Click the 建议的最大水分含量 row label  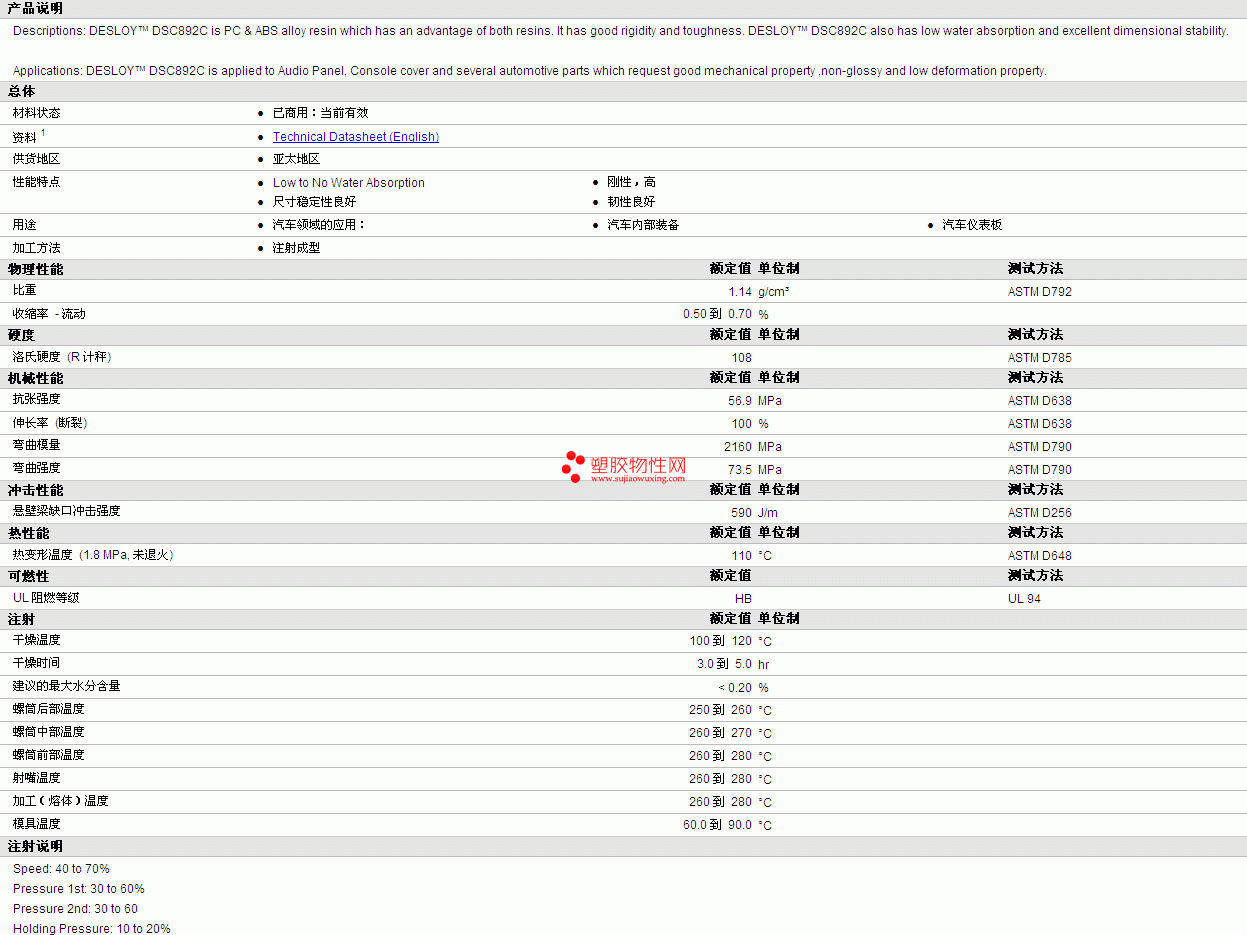click(66, 686)
